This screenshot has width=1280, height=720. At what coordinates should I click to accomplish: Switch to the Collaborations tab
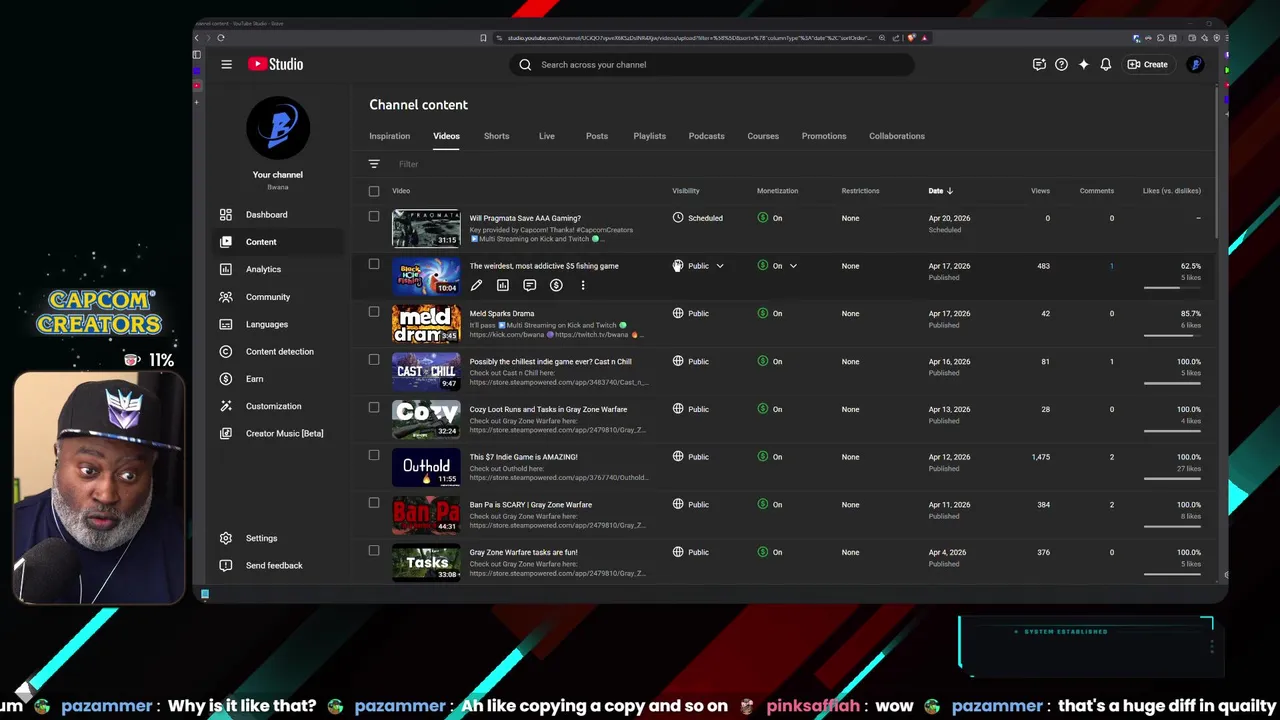pos(897,136)
